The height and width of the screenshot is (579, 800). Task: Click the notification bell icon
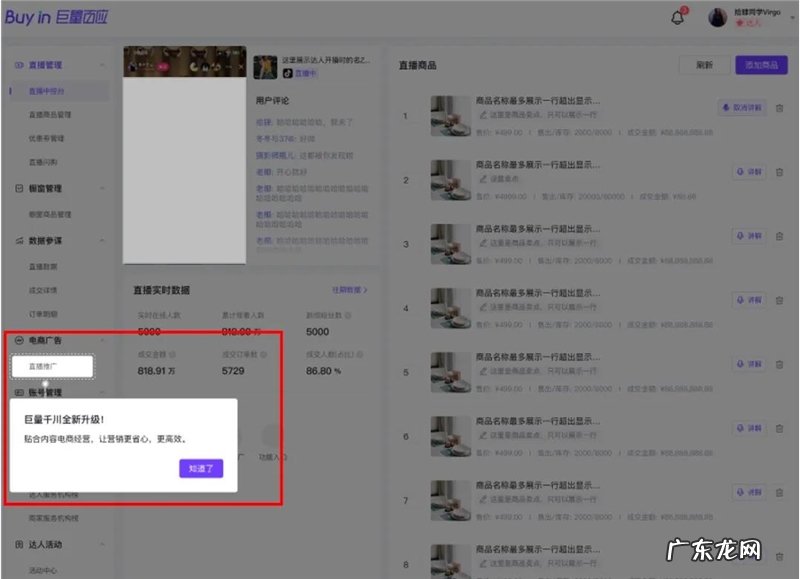pyautogui.click(x=676, y=15)
